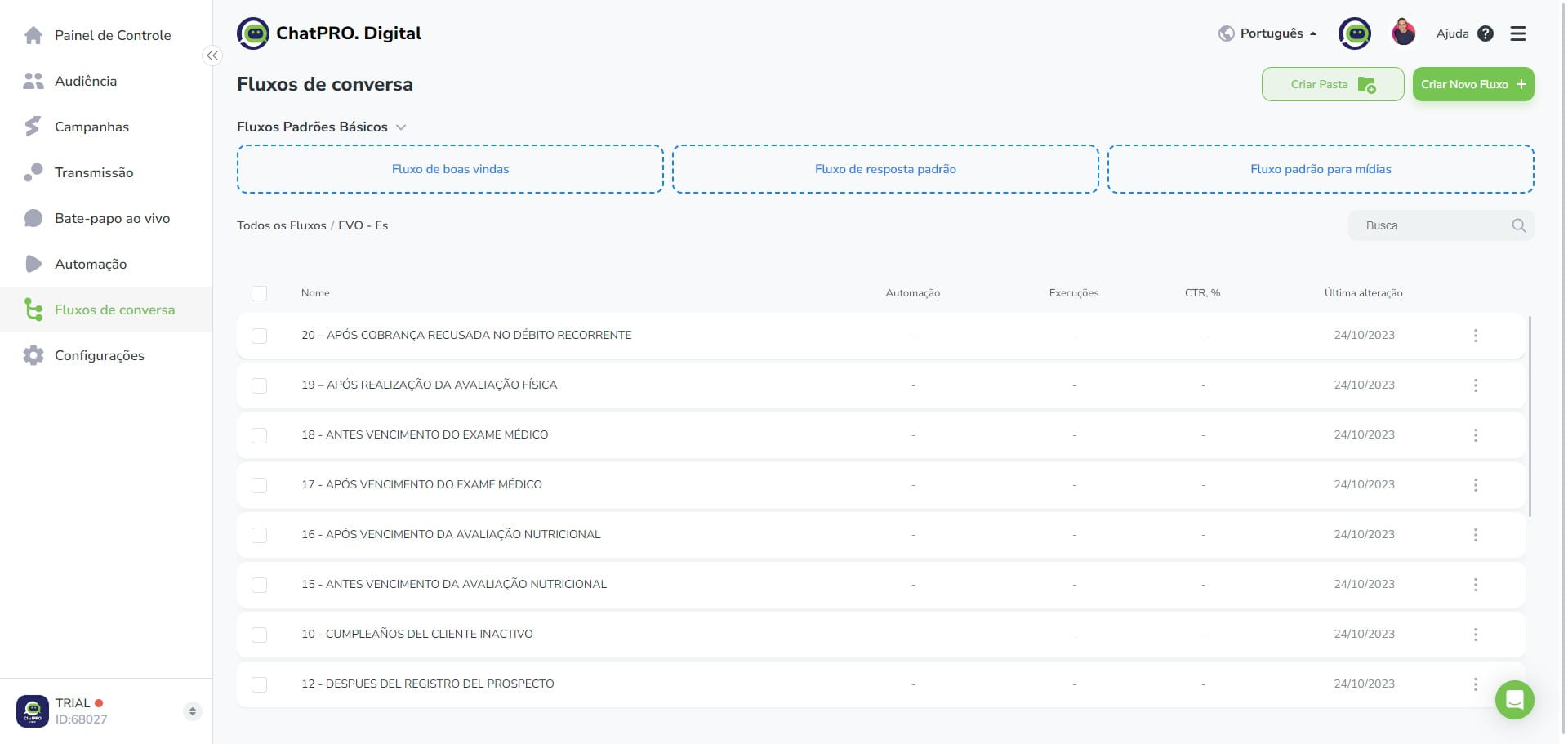This screenshot has width=1568, height=744.
Task: Open the hamburger menu icon
Action: 1518,33
